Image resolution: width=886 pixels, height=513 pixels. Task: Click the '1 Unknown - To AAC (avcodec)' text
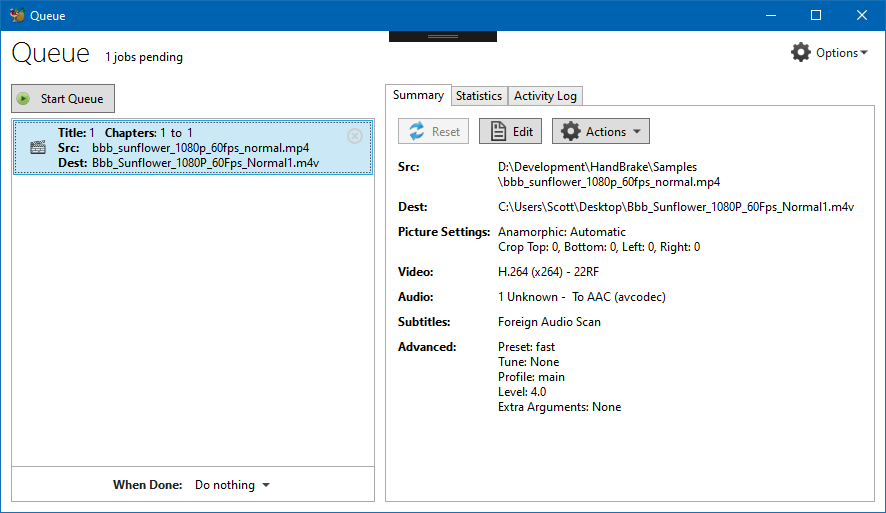(x=581, y=297)
